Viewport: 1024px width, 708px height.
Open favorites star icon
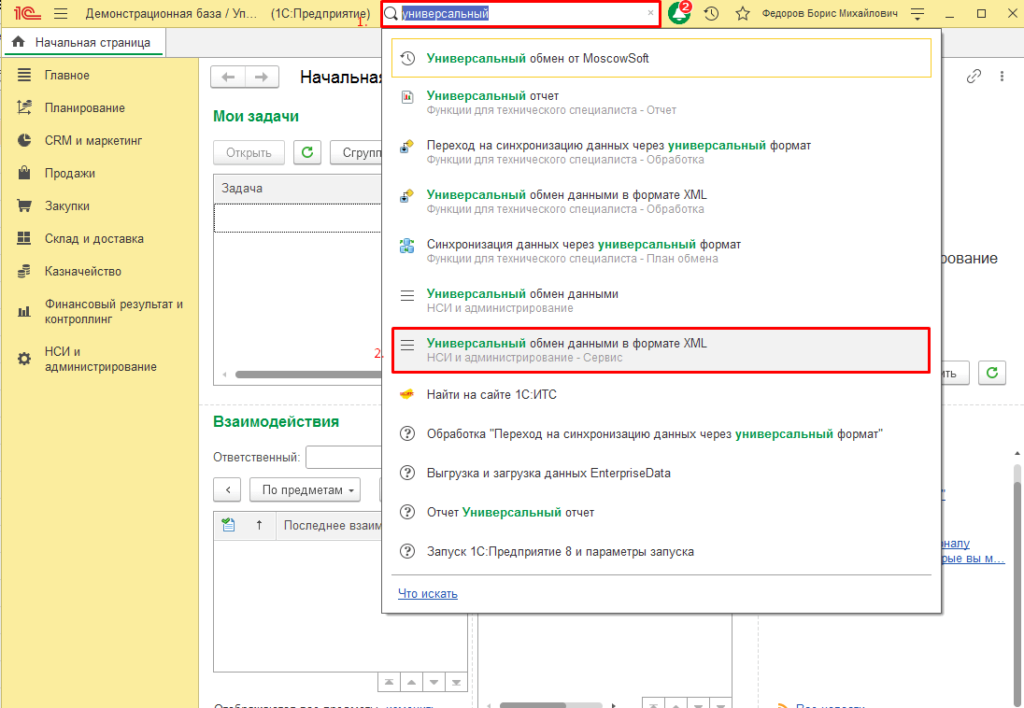743,13
